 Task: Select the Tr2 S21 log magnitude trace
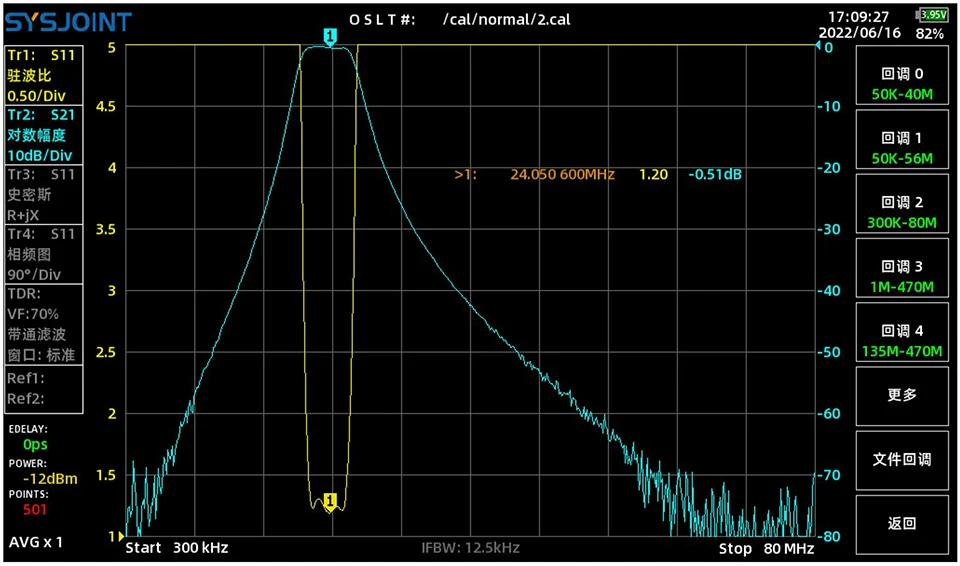pyautogui.click(x=43, y=135)
